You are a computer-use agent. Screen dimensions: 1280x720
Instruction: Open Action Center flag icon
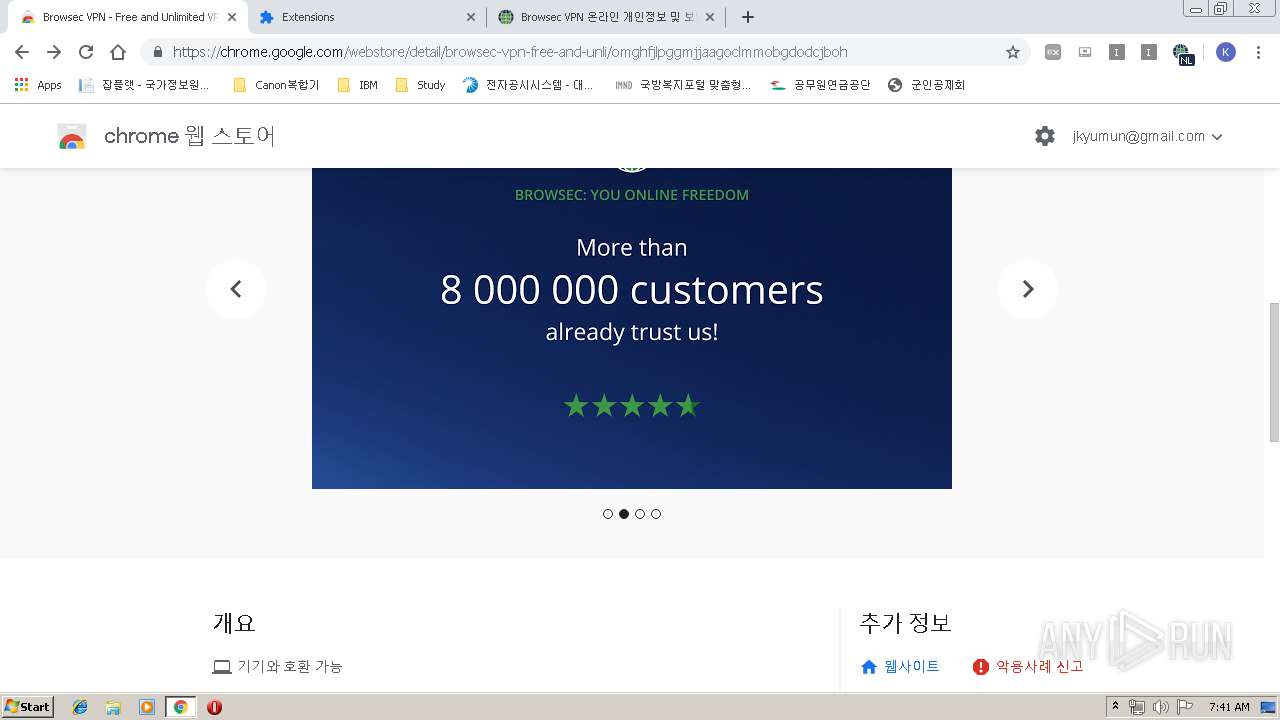[x=1184, y=707]
